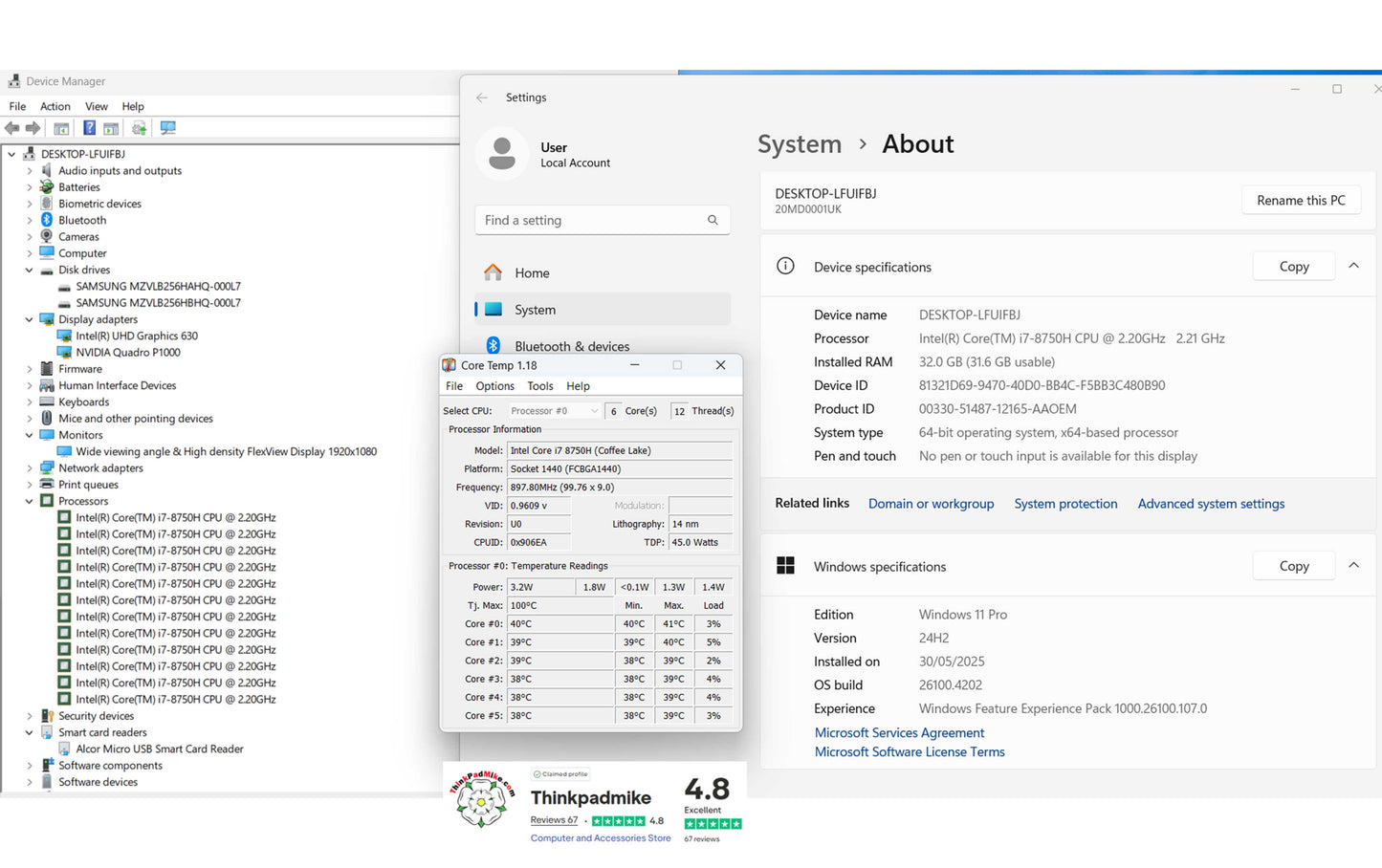This screenshot has height=868, width=1382.
Task: Collapse the Device specifications section chevron
Action: (1353, 266)
